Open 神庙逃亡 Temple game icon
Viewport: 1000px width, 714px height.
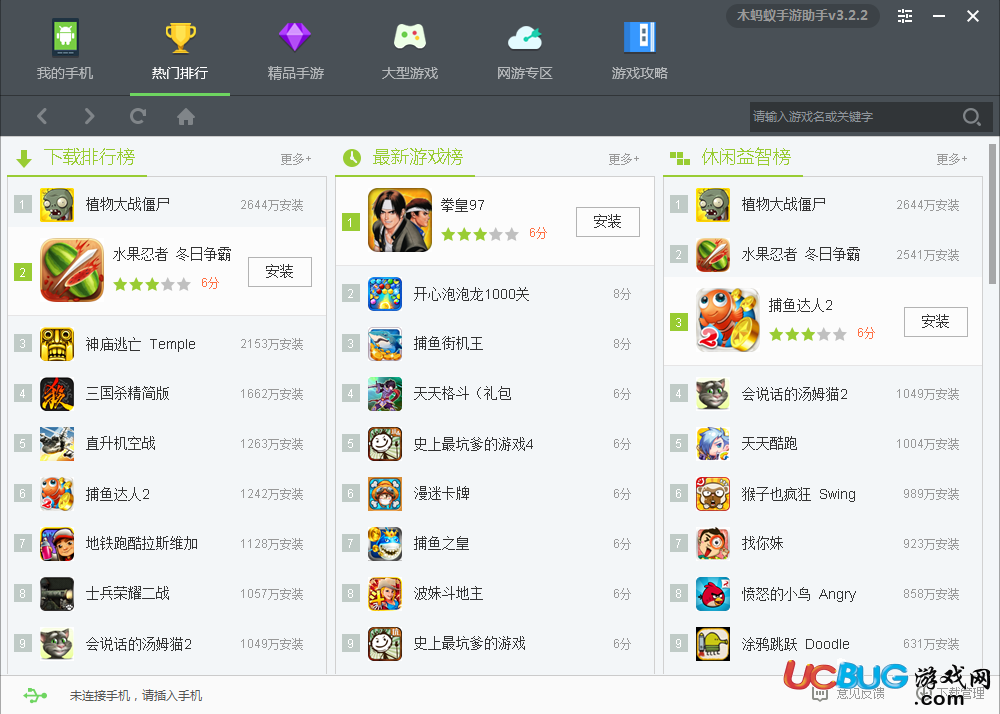(x=57, y=344)
